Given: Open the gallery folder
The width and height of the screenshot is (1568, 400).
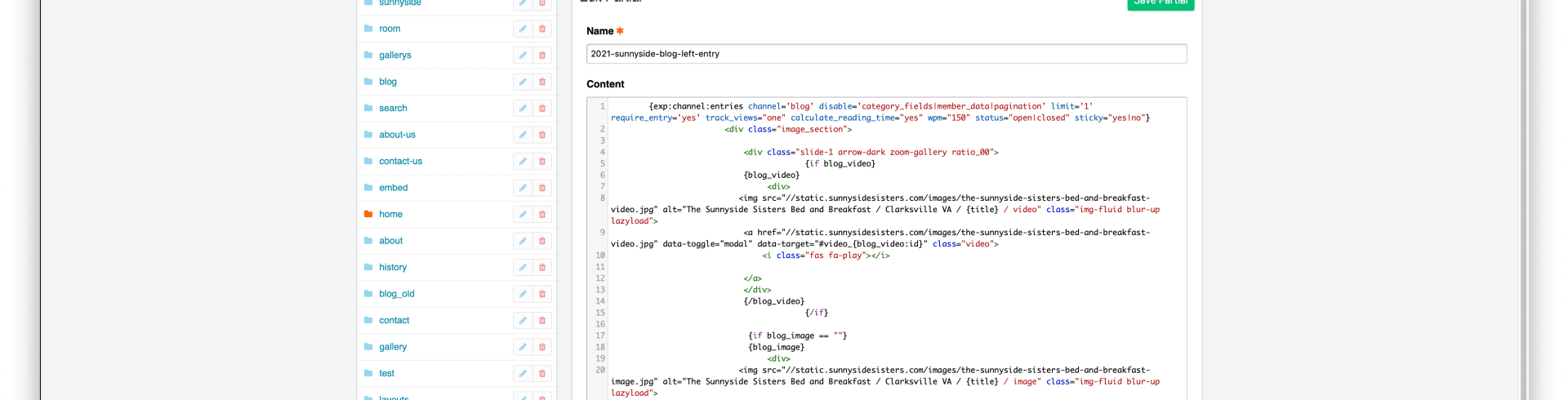Looking at the screenshot, I should coord(393,347).
